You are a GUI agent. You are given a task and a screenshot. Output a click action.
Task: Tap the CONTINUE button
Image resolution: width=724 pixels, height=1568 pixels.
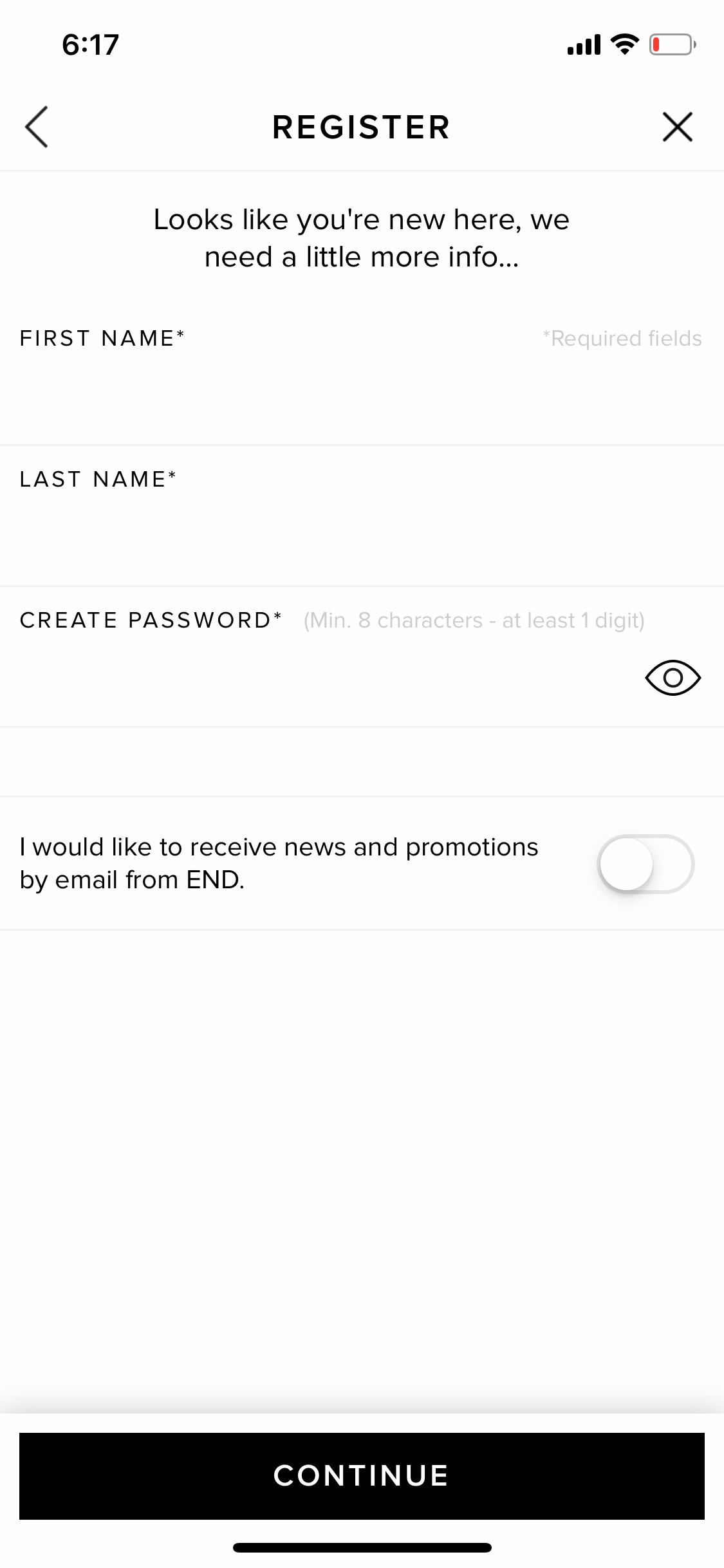coord(362,1476)
